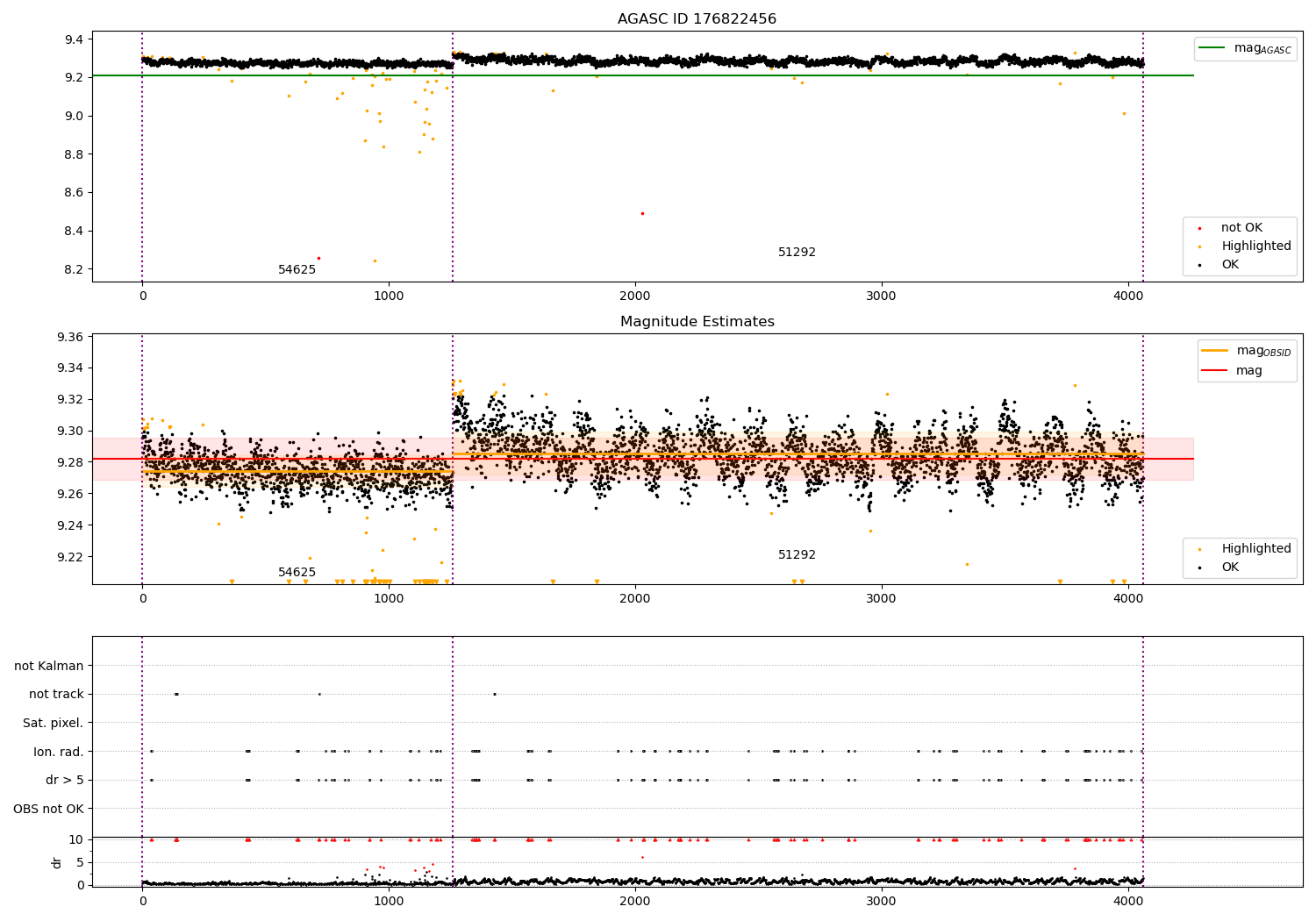This screenshot has width=1316, height=921.
Task: Click the green line swatch in the top plot legend
Action: [1213, 48]
